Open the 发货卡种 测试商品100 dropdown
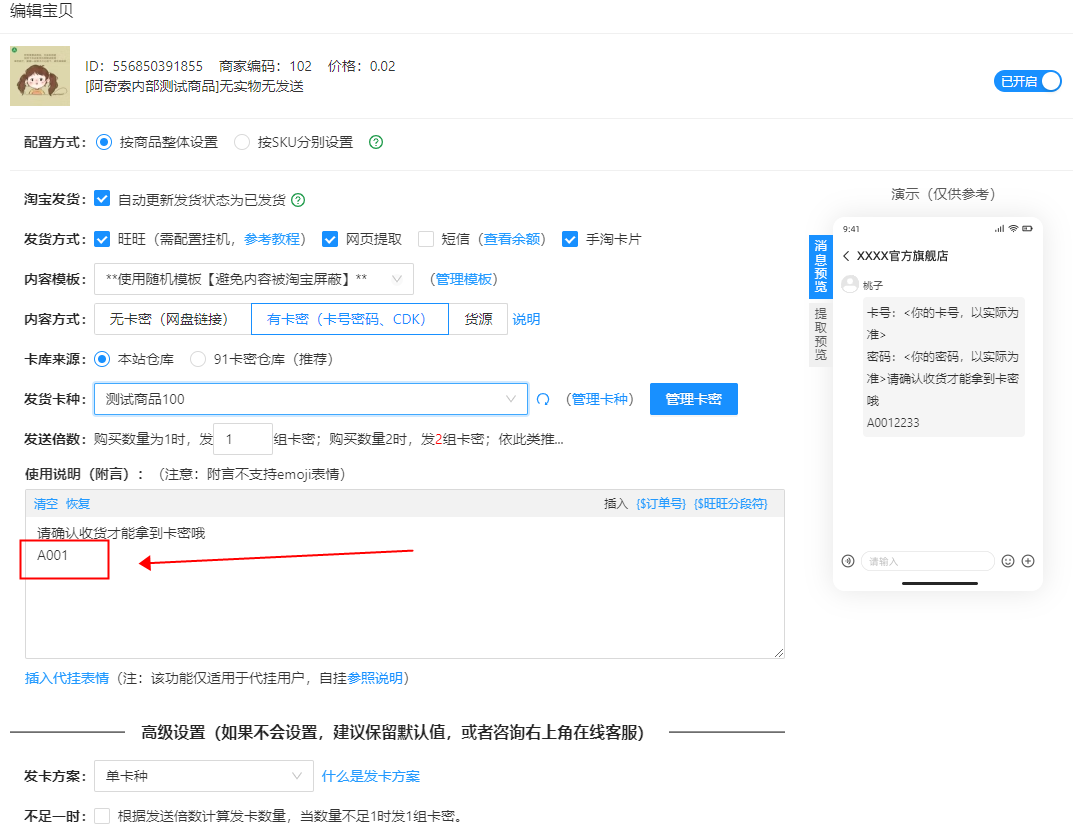This screenshot has height=837, width=1073. 311,399
